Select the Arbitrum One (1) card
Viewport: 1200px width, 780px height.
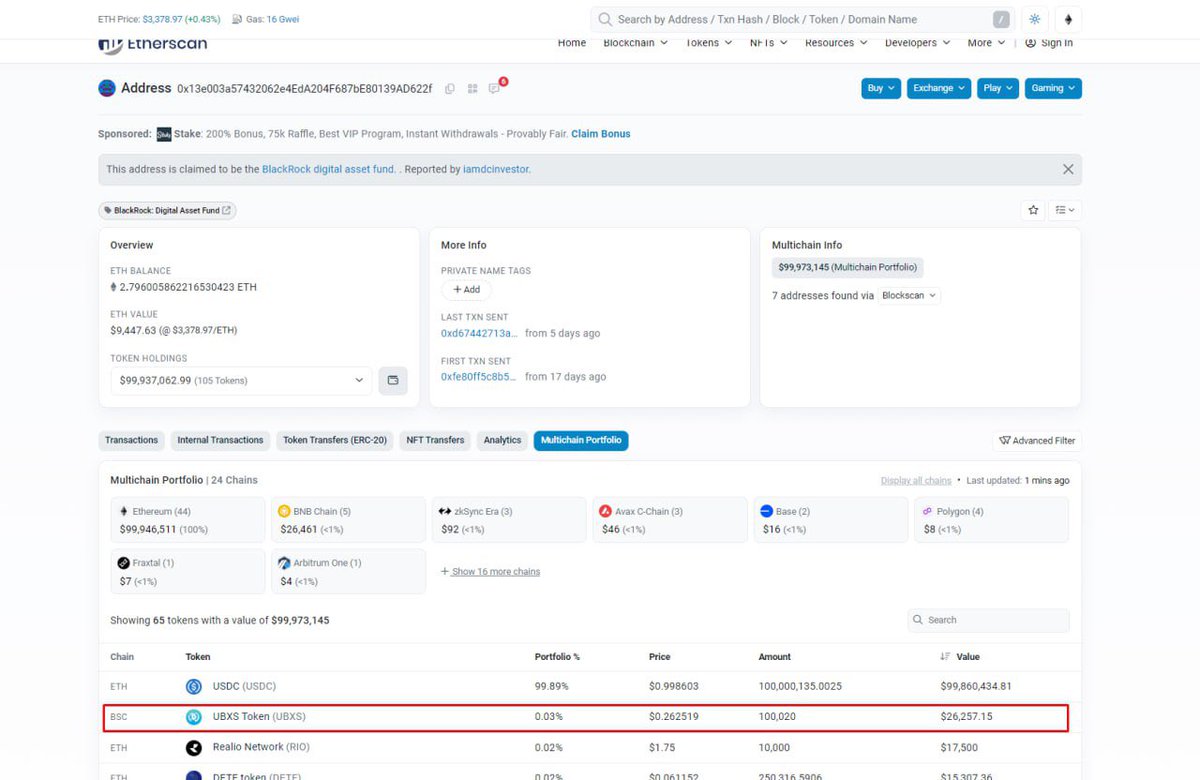[x=348, y=572]
